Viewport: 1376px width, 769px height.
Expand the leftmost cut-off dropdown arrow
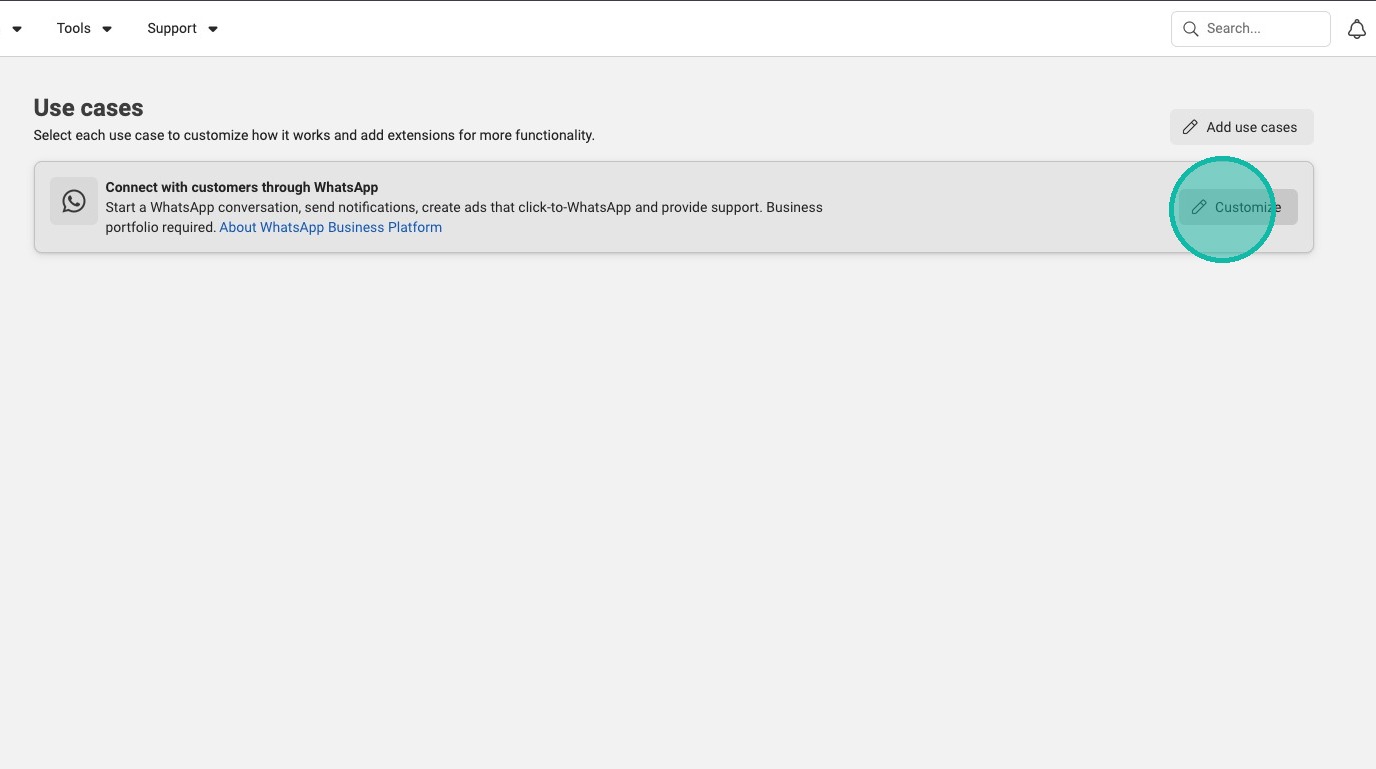[17, 29]
